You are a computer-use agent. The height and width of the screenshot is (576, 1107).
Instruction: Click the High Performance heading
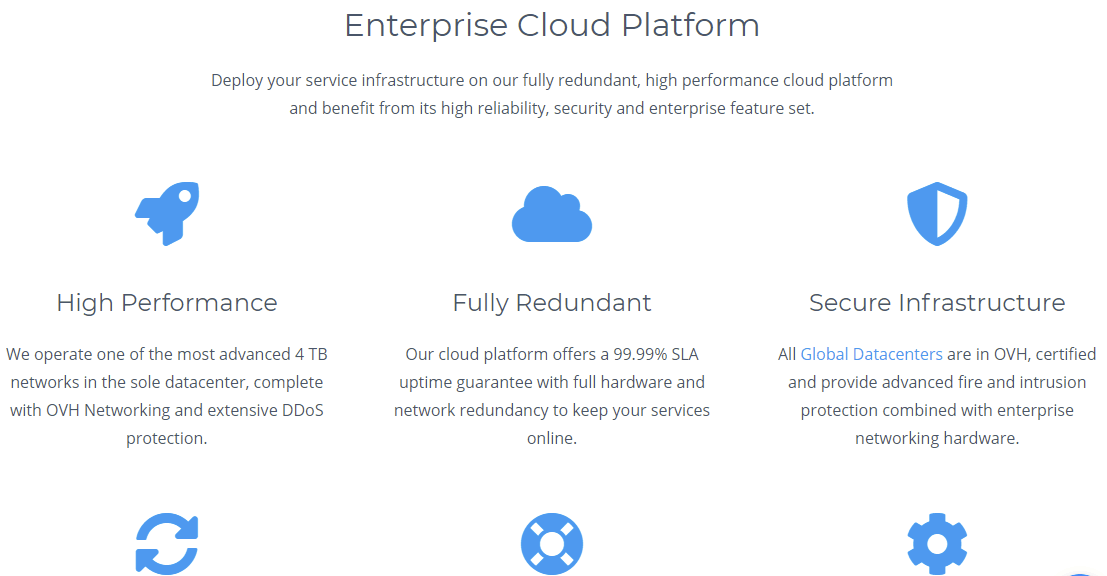coord(167,303)
